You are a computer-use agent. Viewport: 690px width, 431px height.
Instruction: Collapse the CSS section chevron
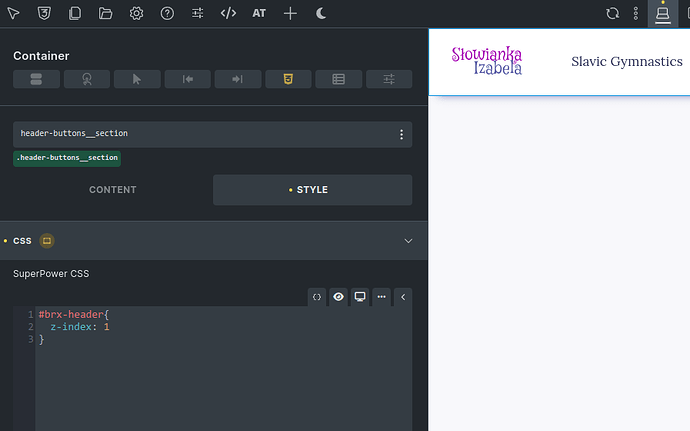coord(408,241)
